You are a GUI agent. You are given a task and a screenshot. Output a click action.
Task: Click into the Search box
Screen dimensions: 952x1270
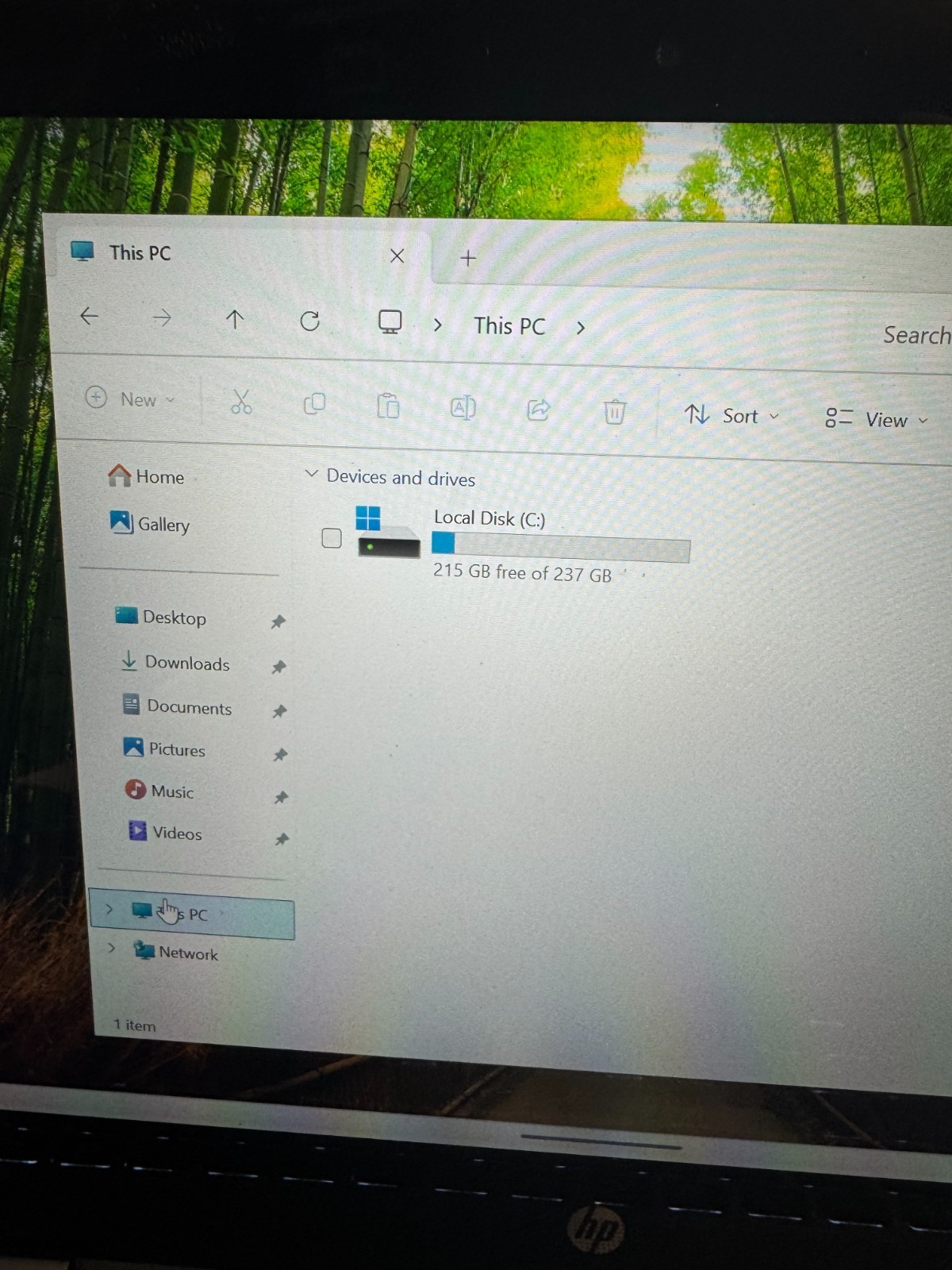coord(916,335)
